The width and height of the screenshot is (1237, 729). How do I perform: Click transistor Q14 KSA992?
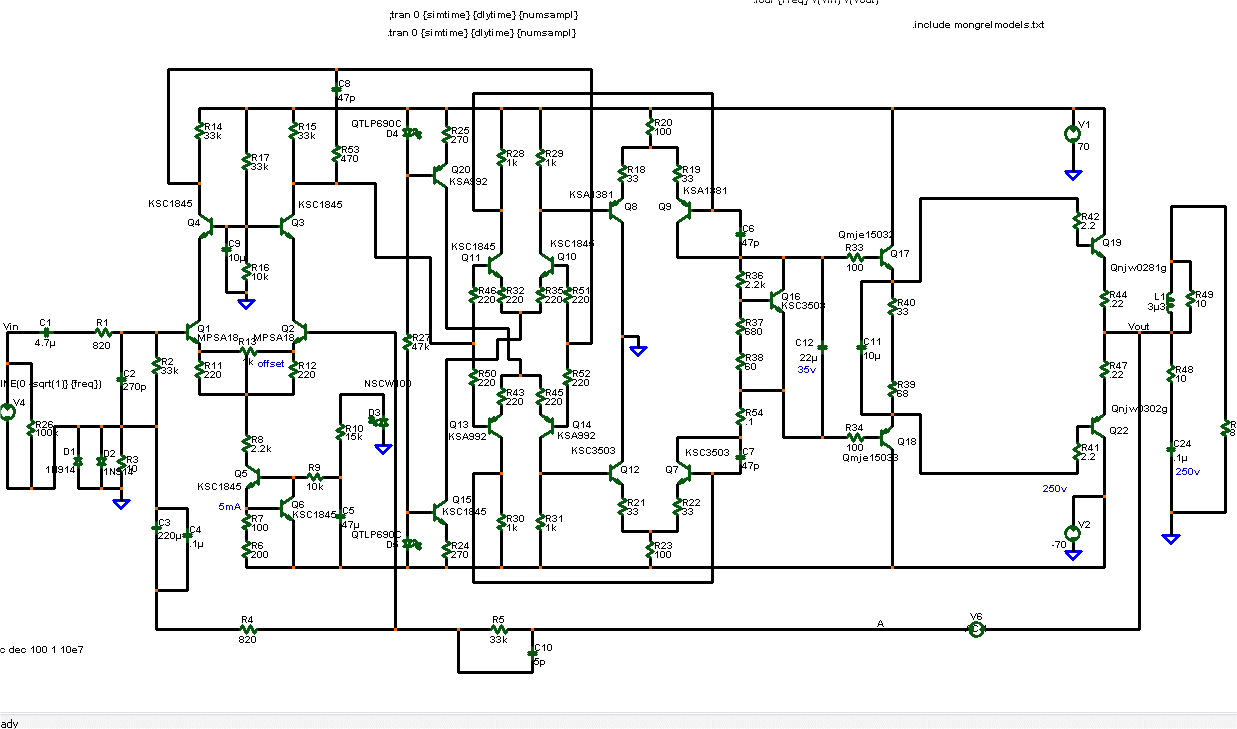coord(546,425)
